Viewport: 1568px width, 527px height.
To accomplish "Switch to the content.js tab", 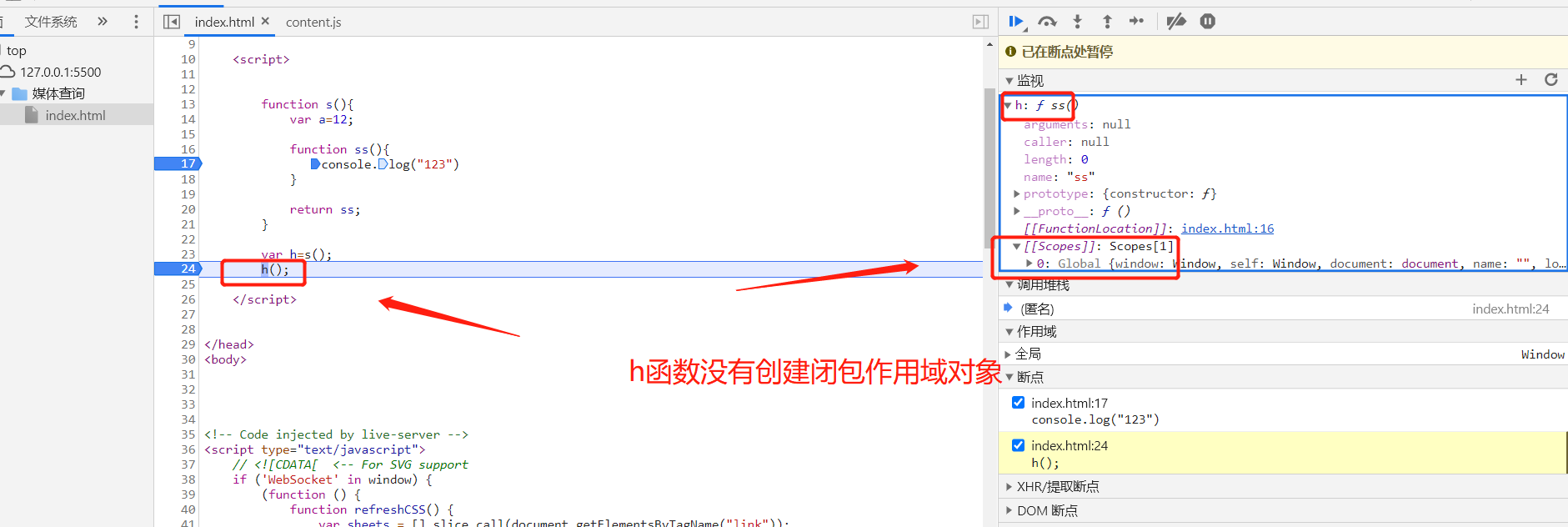I will tap(313, 22).
